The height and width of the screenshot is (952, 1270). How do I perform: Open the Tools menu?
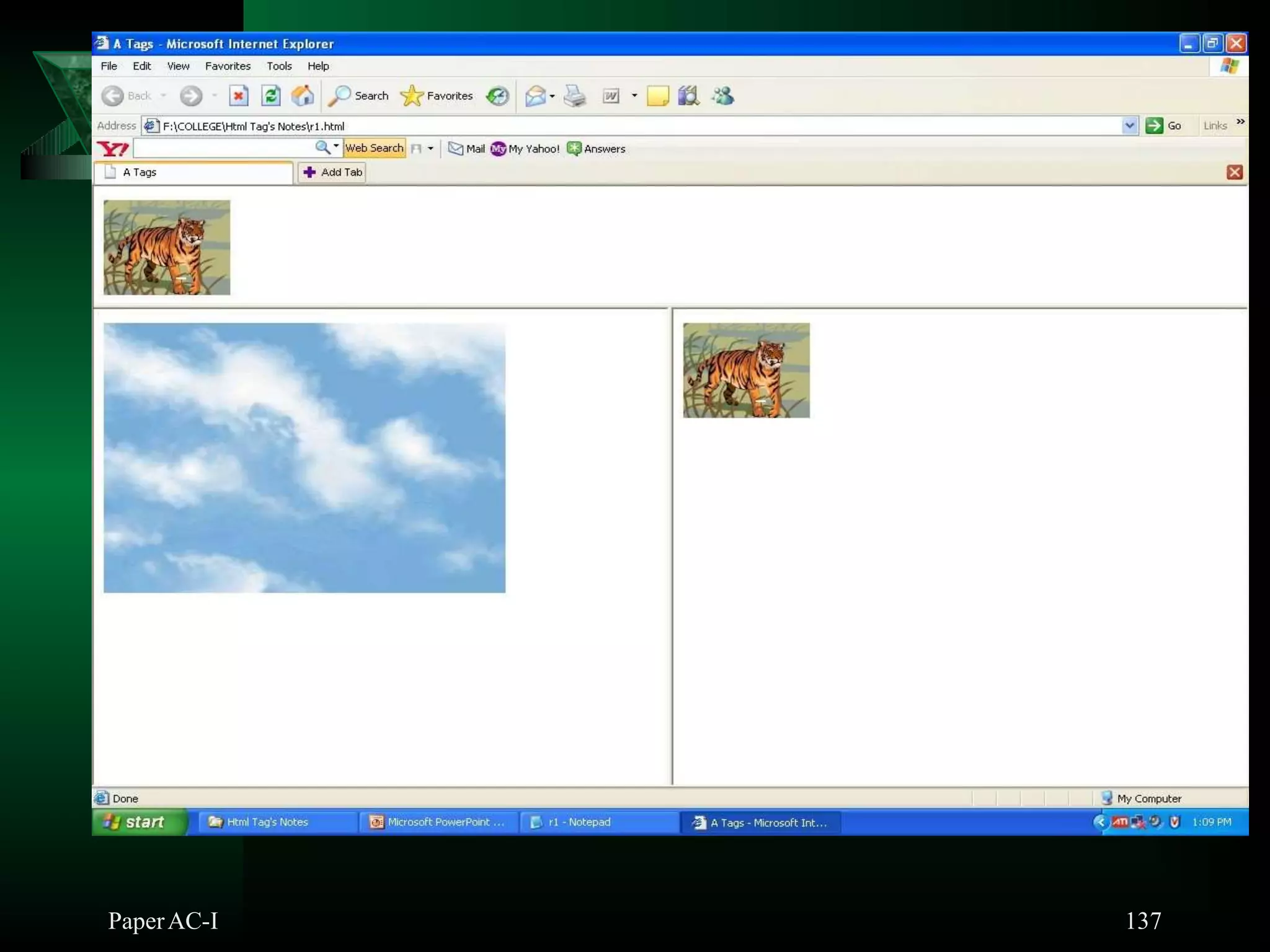(278, 66)
